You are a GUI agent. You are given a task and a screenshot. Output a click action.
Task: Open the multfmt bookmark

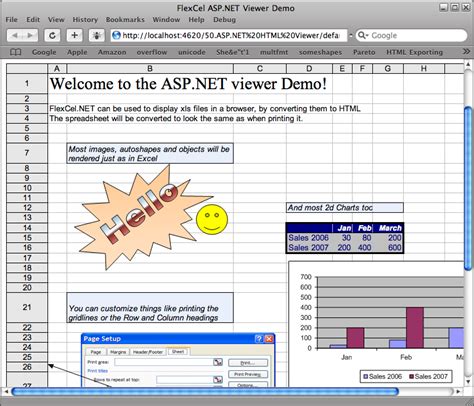click(x=274, y=52)
